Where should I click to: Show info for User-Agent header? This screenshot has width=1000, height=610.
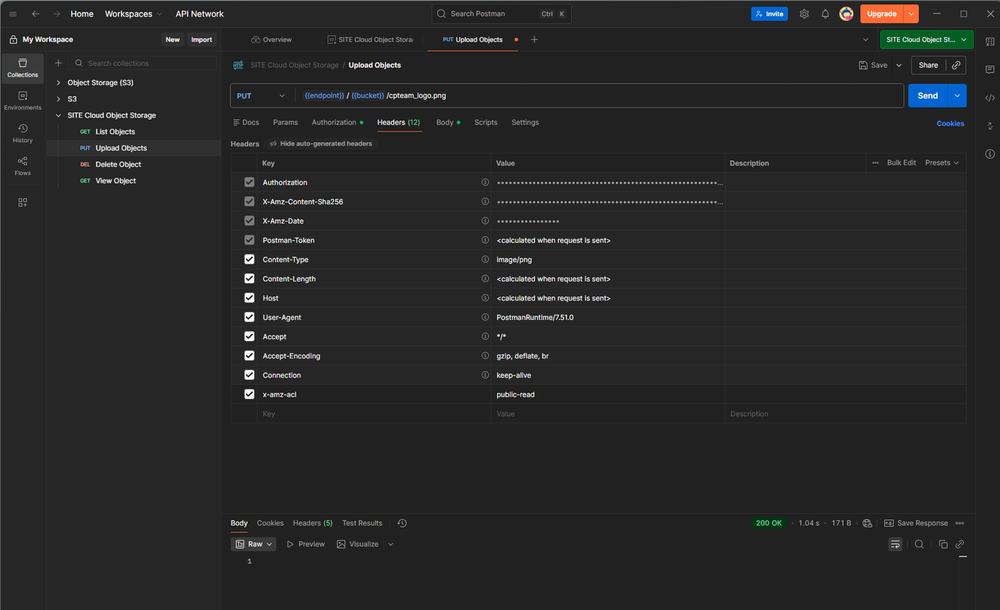click(485, 317)
